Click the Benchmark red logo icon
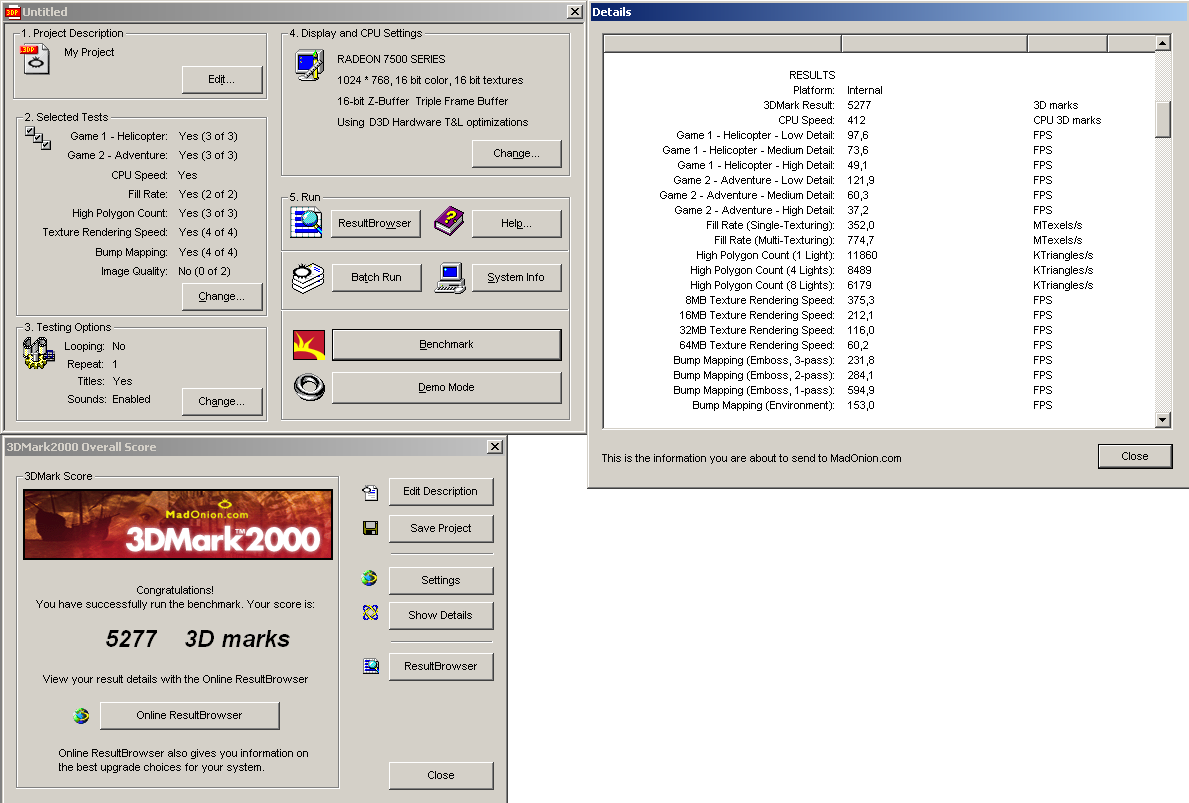Viewport: 1189px width, 803px height. pyautogui.click(x=307, y=344)
